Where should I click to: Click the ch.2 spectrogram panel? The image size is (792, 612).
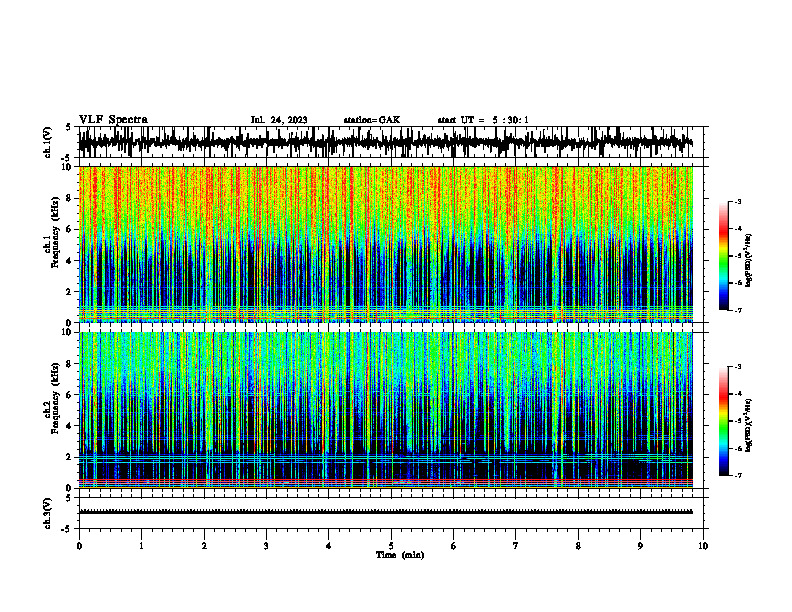[385, 410]
